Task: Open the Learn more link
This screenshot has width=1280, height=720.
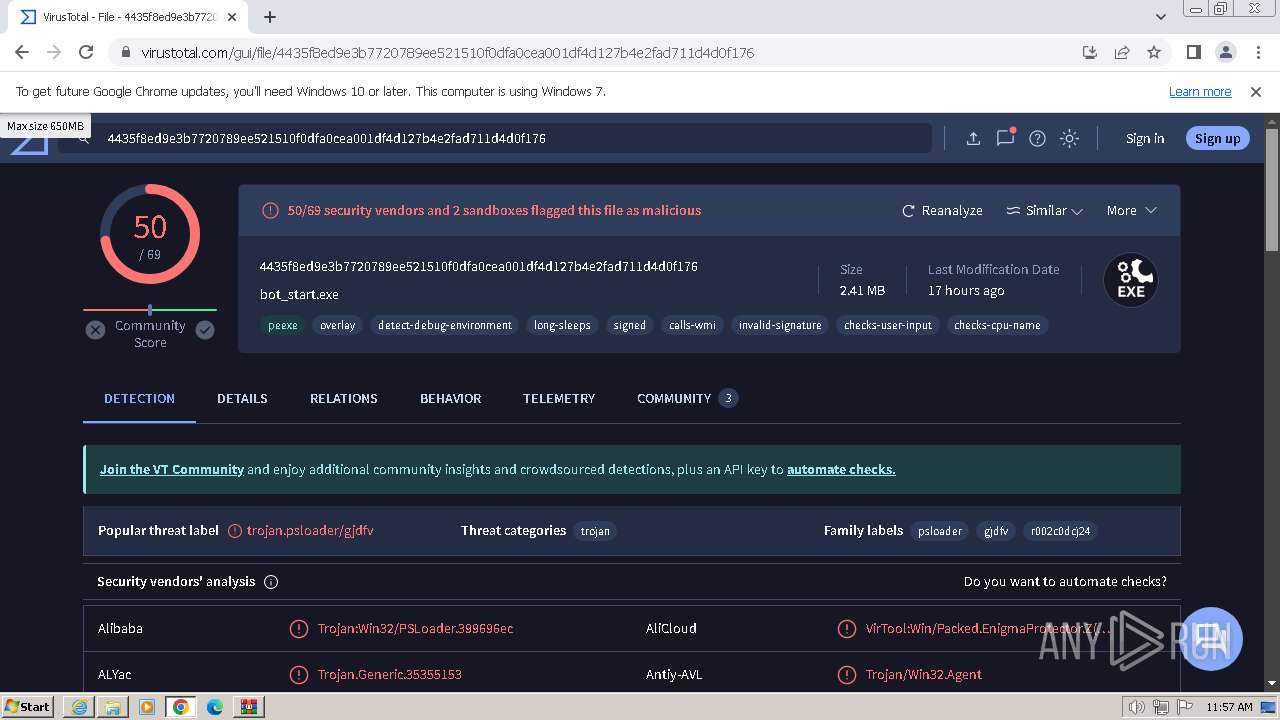Action: (1200, 92)
